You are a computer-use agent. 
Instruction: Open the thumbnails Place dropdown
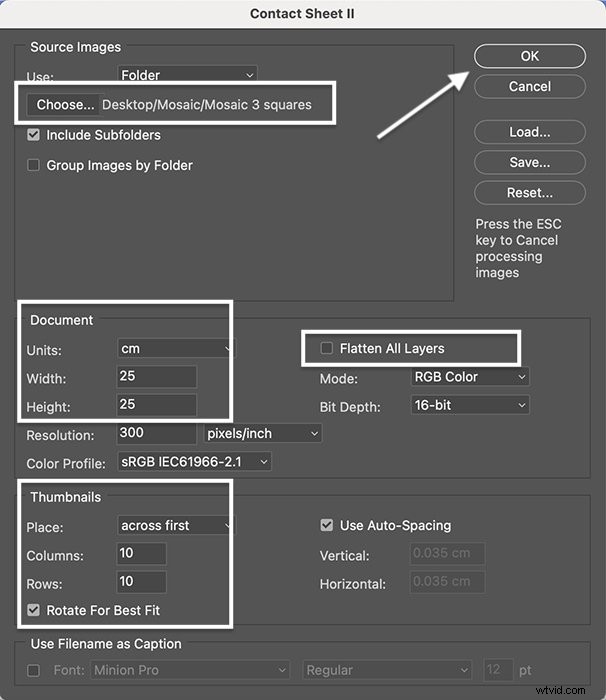[174, 525]
